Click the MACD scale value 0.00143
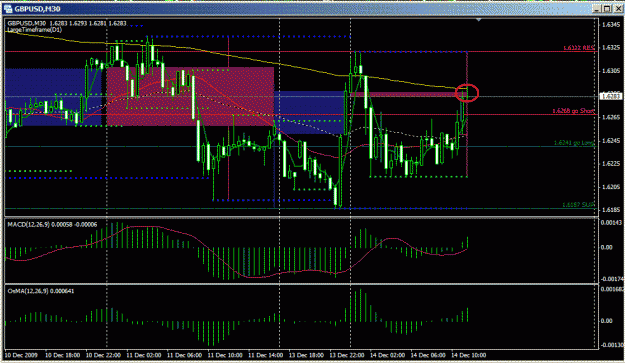The width and height of the screenshot is (625, 363). pos(611,222)
